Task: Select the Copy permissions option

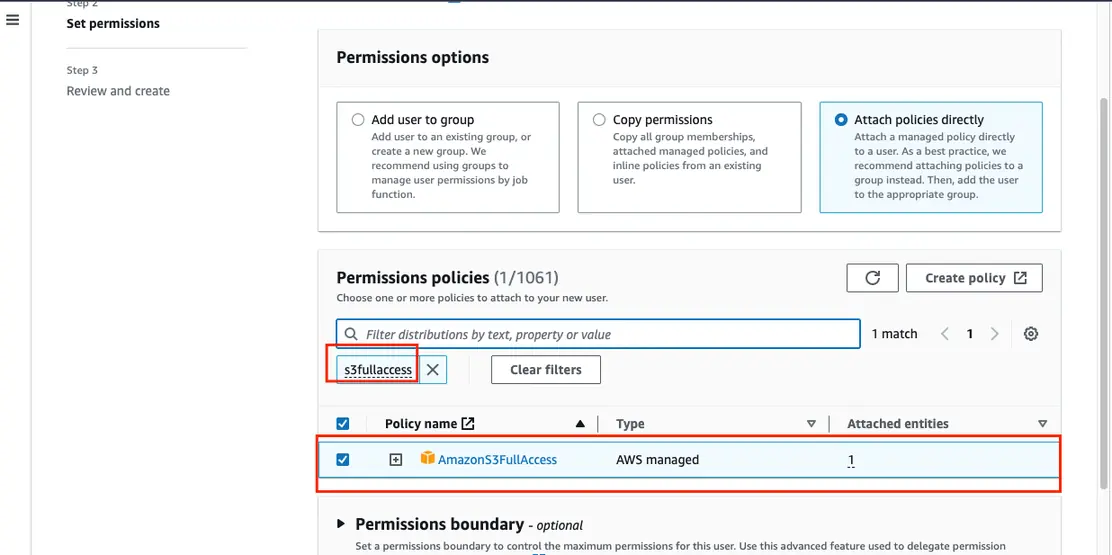Action: [x=599, y=120]
